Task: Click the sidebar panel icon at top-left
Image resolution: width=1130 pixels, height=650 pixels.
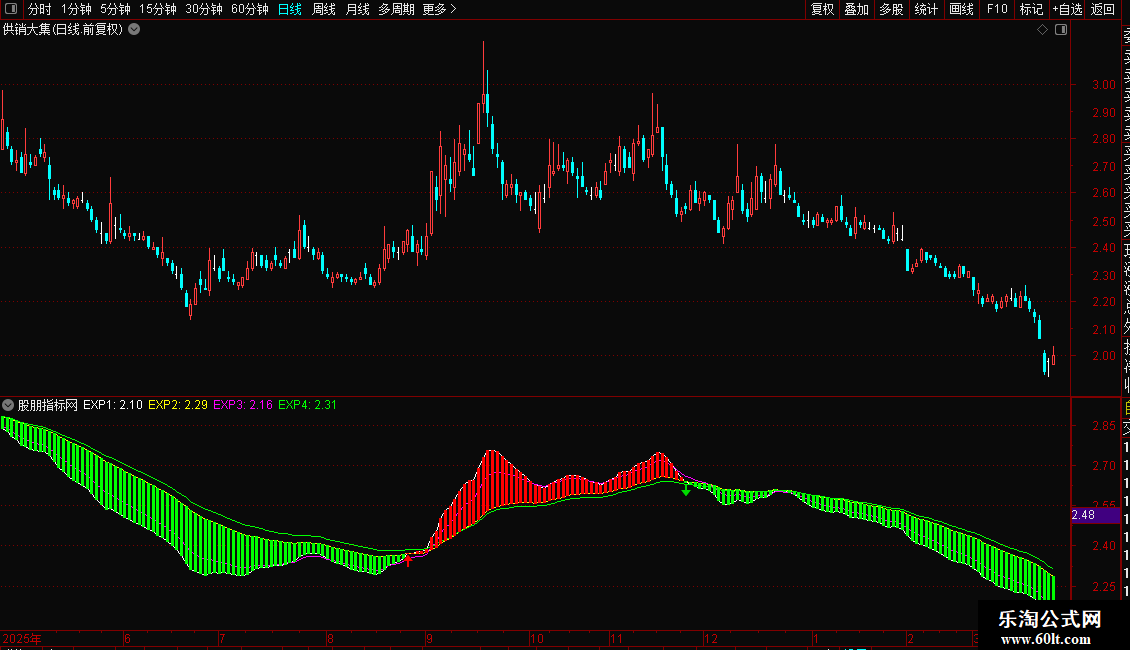Action: tap(11, 9)
